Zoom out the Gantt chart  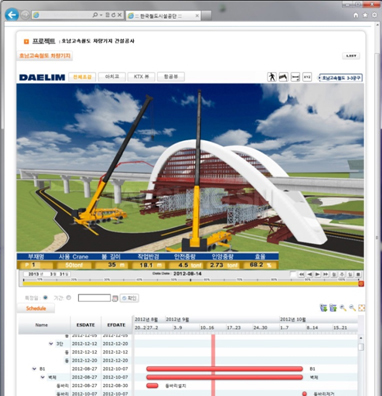pos(352,308)
